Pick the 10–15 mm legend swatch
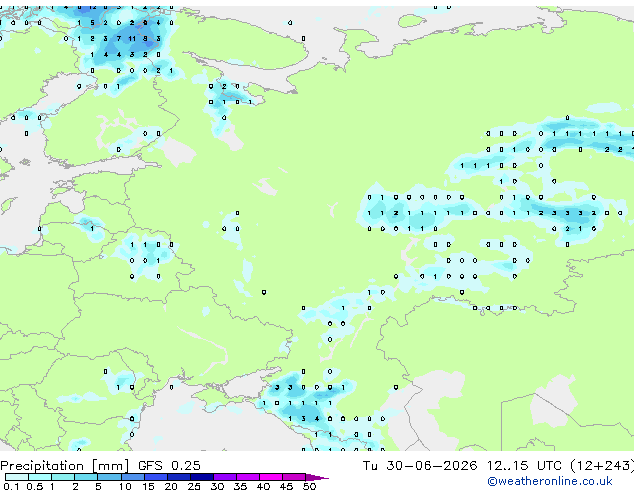The height and width of the screenshot is (490, 634). pos(132,477)
